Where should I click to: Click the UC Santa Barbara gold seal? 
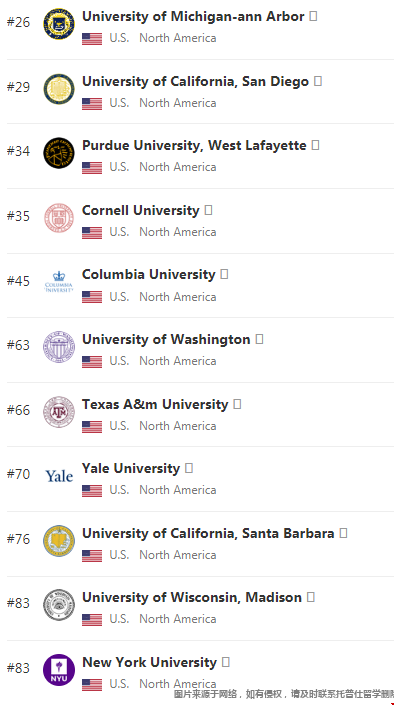[x=59, y=541]
